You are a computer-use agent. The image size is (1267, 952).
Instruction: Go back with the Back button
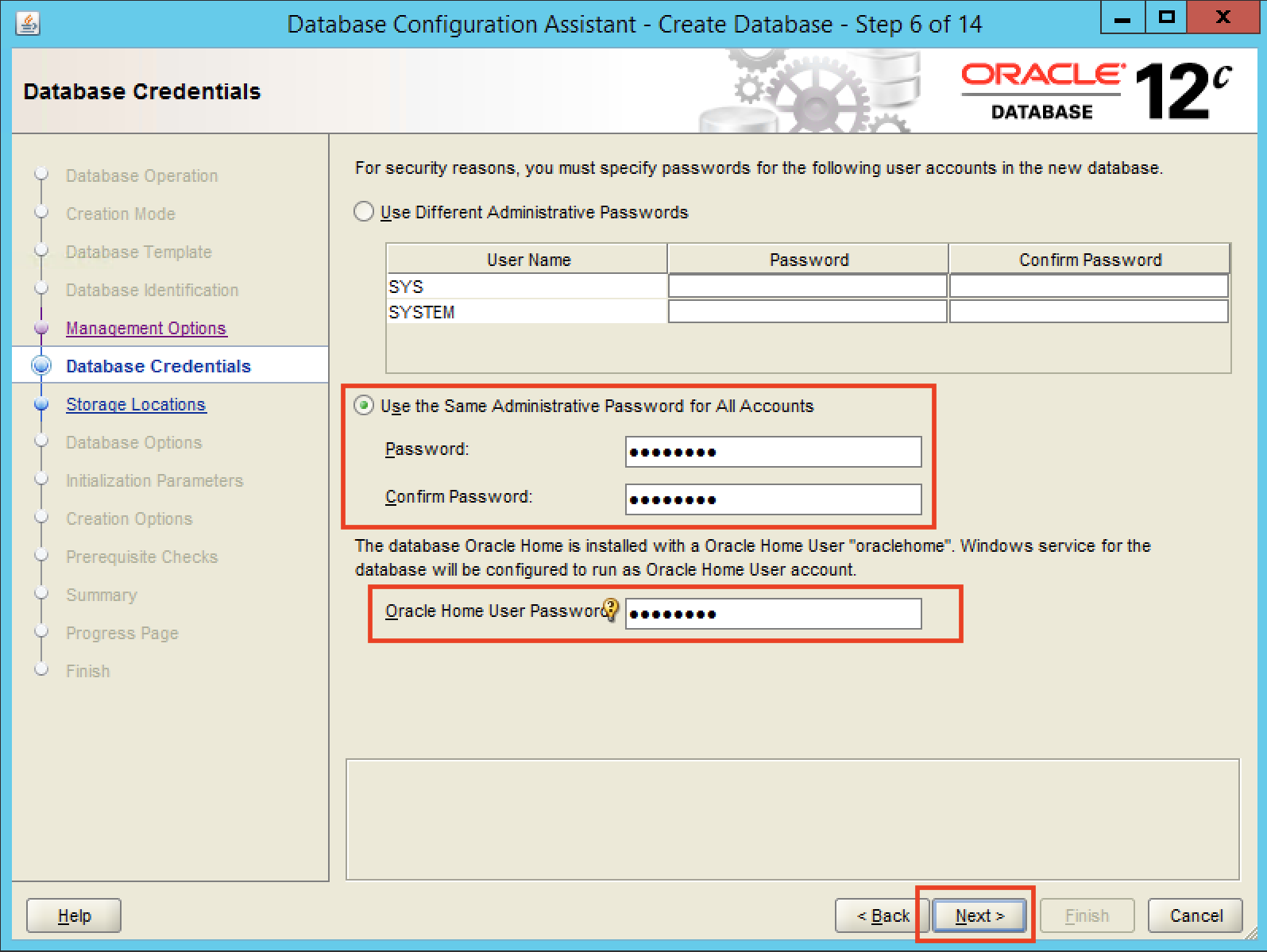[x=883, y=915]
